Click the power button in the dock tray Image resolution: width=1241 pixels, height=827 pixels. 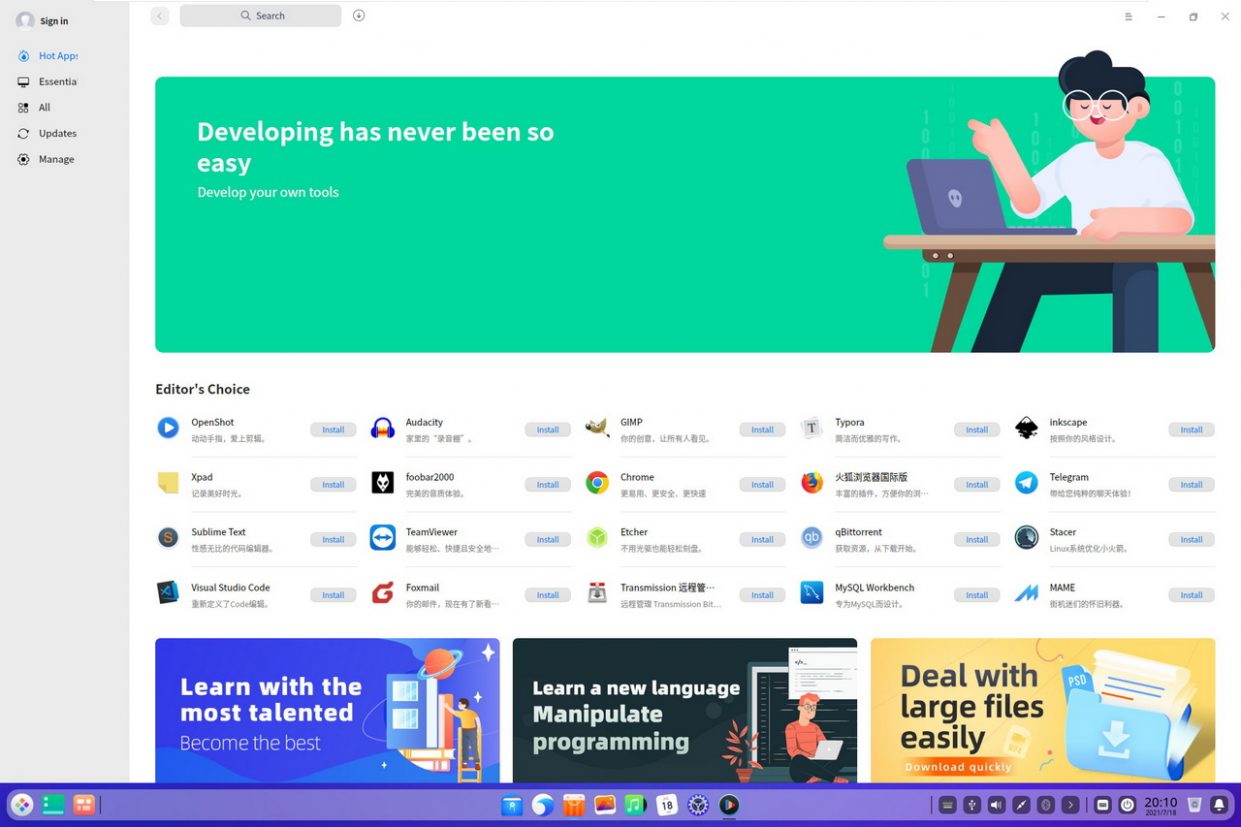pyautogui.click(x=1127, y=804)
